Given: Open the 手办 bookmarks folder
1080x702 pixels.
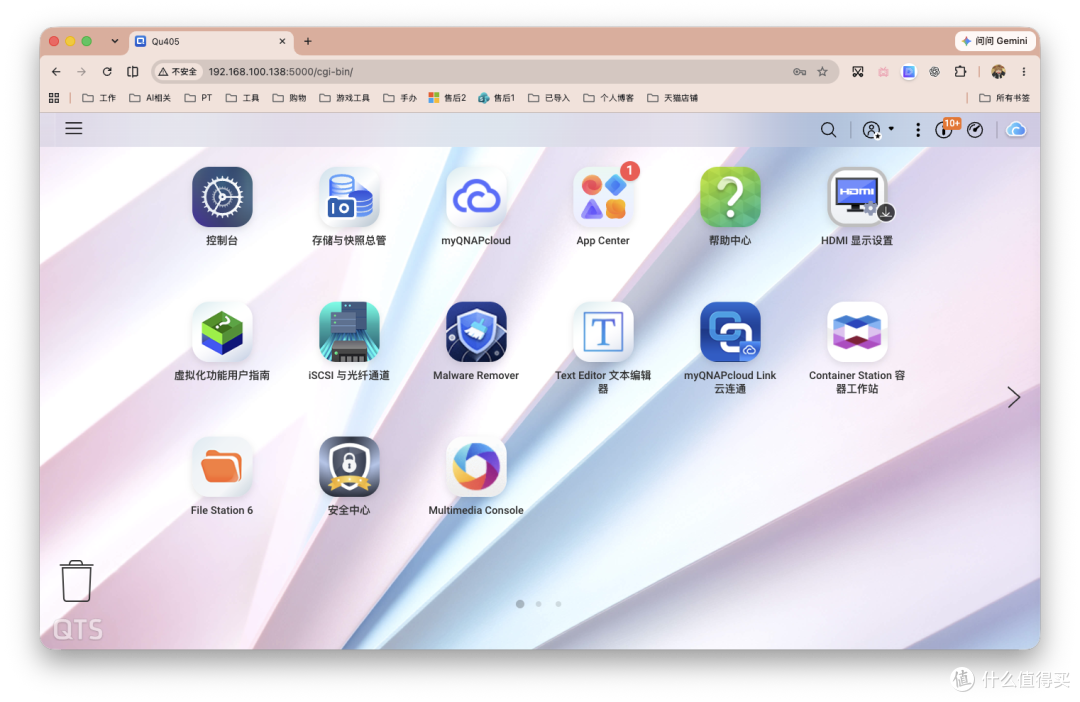Looking at the screenshot, I should click(399, 98).
